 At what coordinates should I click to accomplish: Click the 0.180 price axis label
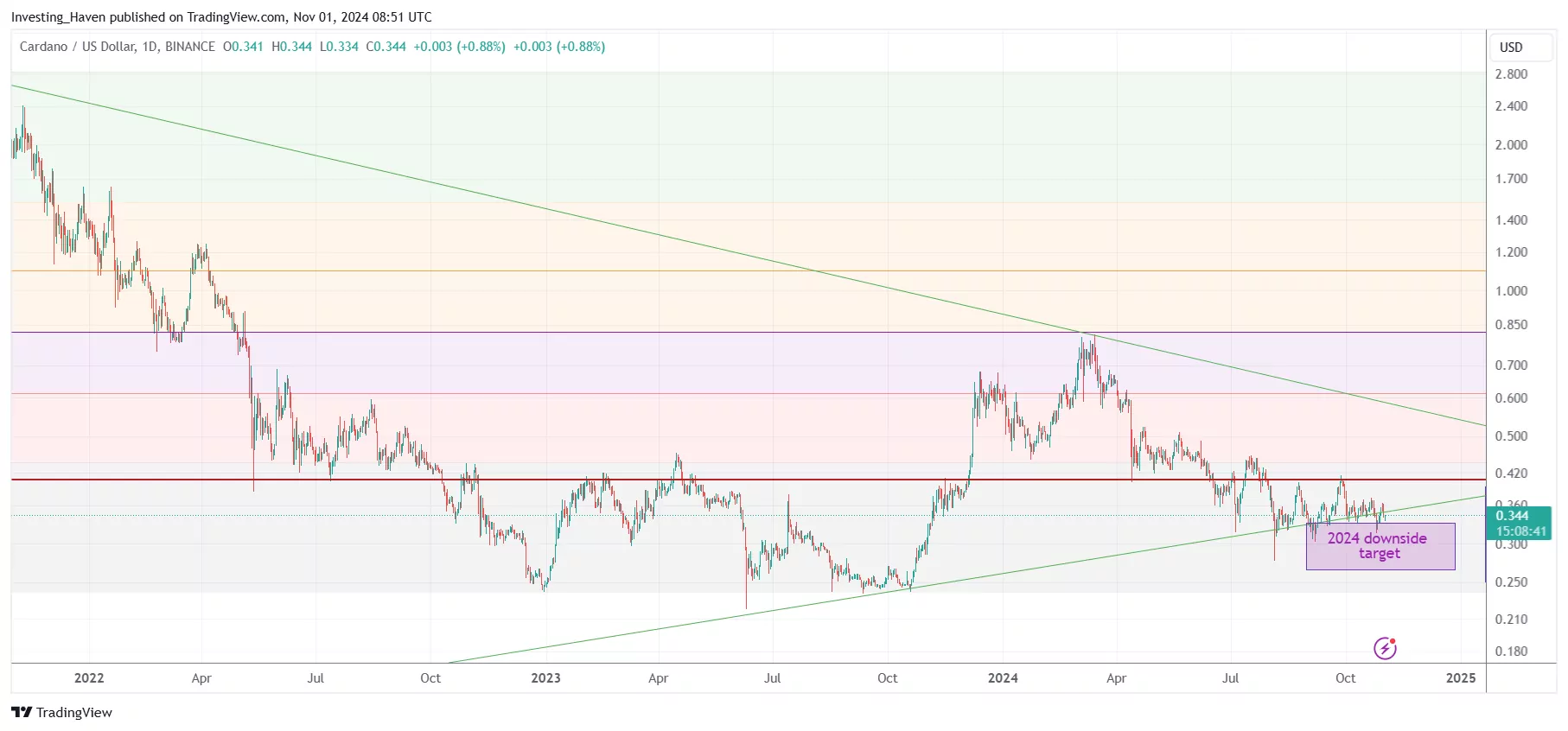click(1511, 652)
